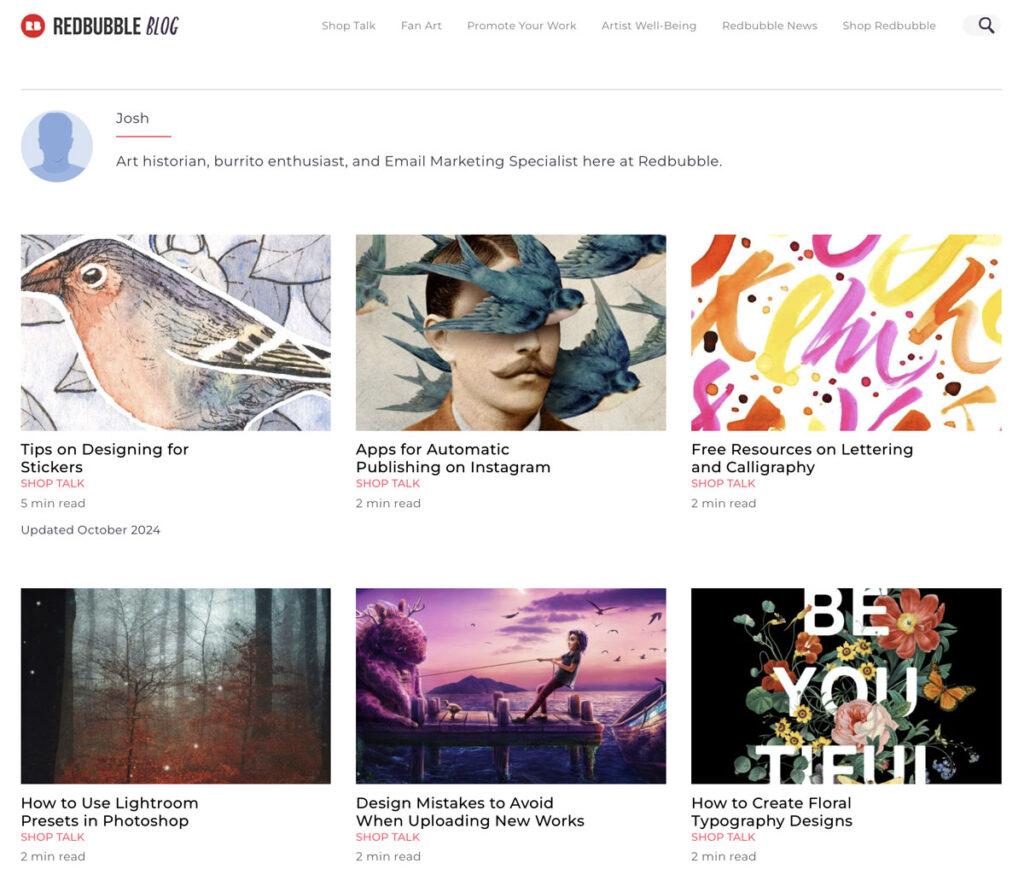The height and width of the screenshot is (881, 1024).
Task: Open the floral Be You Tiful image
Action: click(x=845, y=685)
